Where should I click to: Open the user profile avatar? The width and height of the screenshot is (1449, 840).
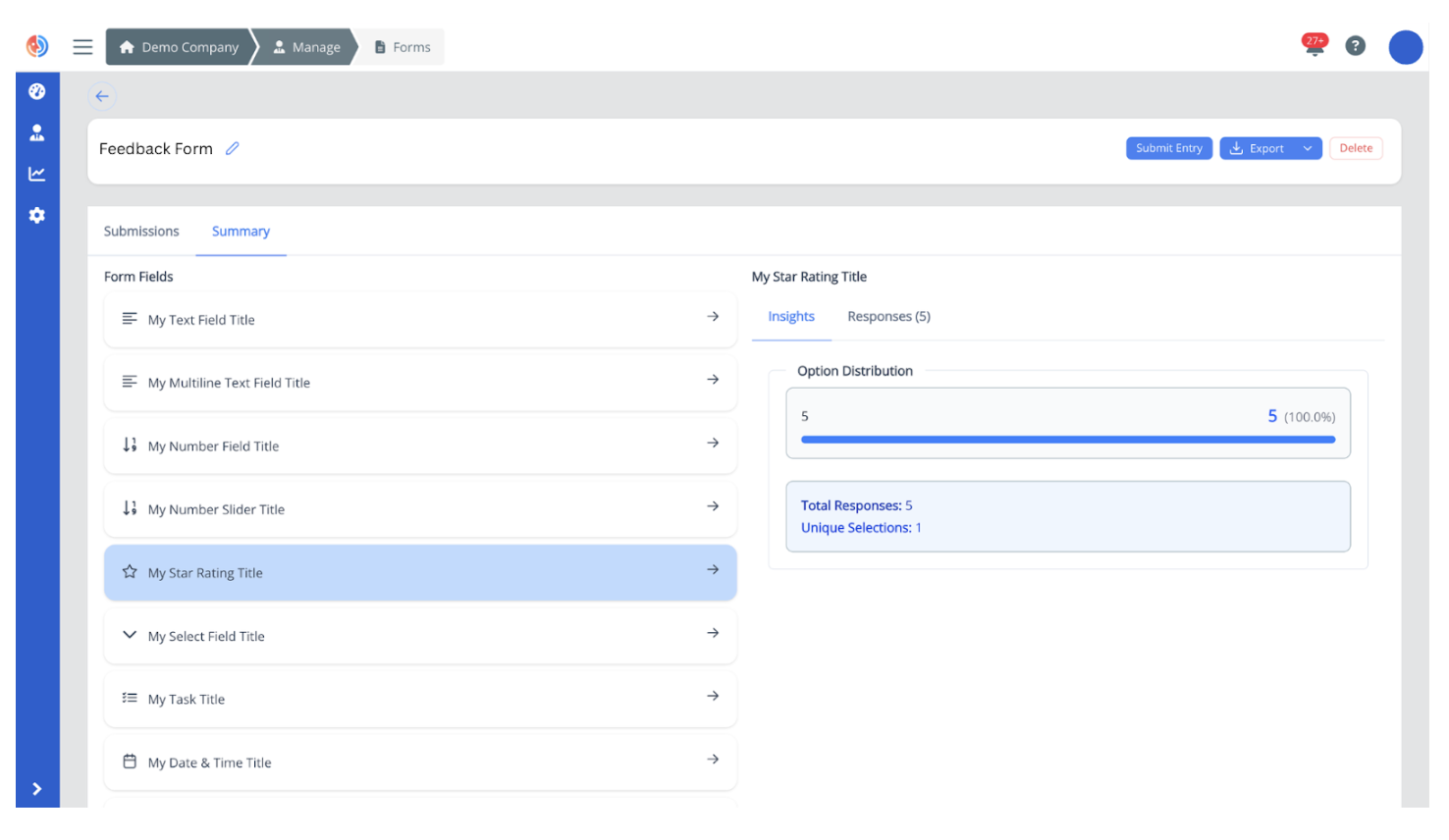(x=1405, y=47)
